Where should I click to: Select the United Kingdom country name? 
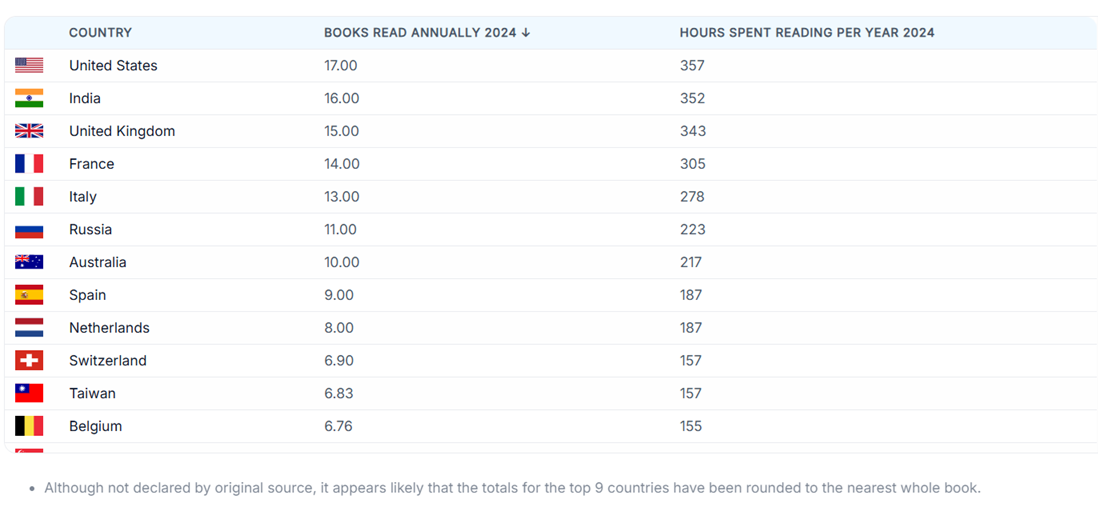click(x=122, y=131)
